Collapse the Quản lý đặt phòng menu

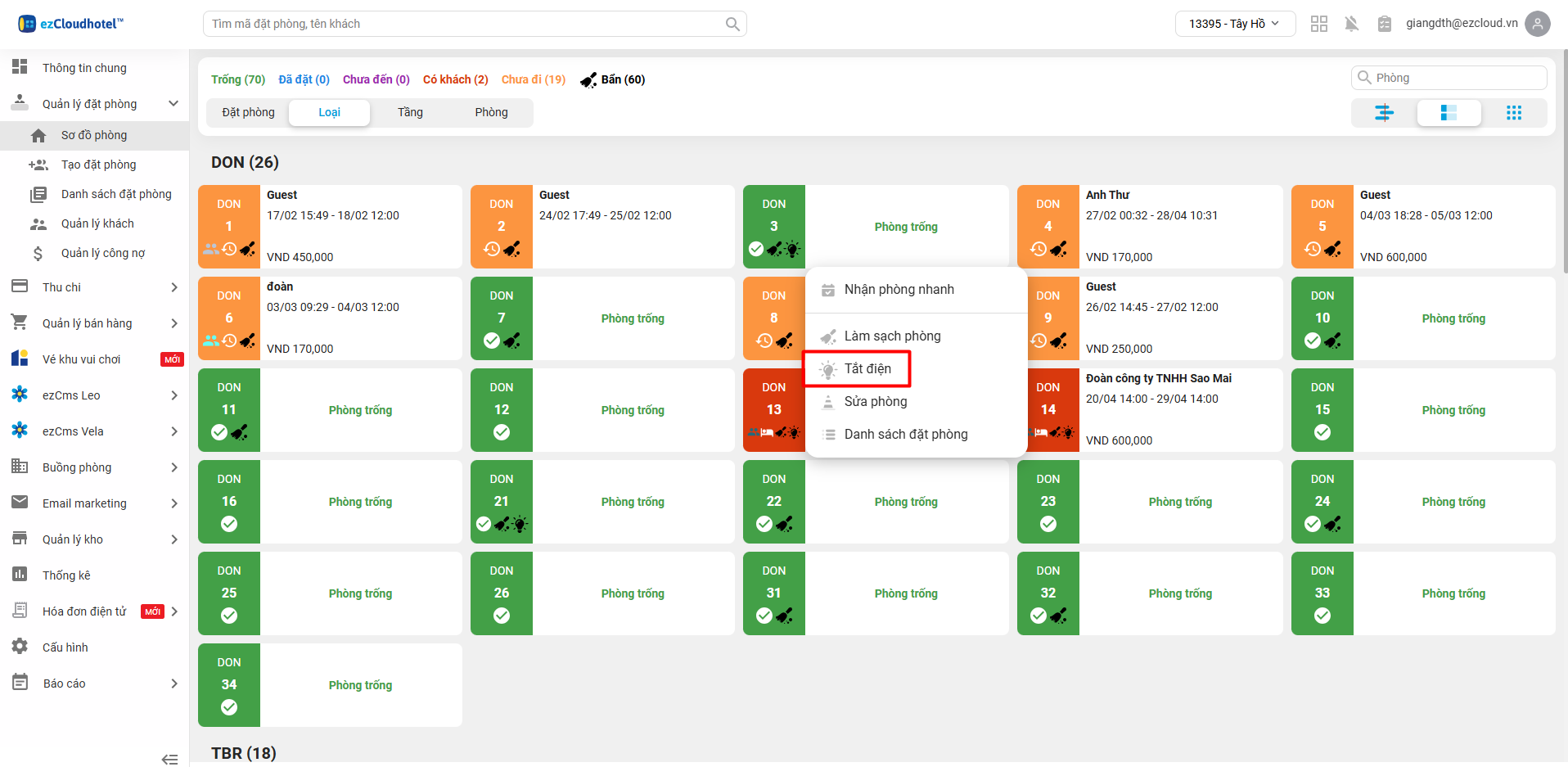click(173, 104)
